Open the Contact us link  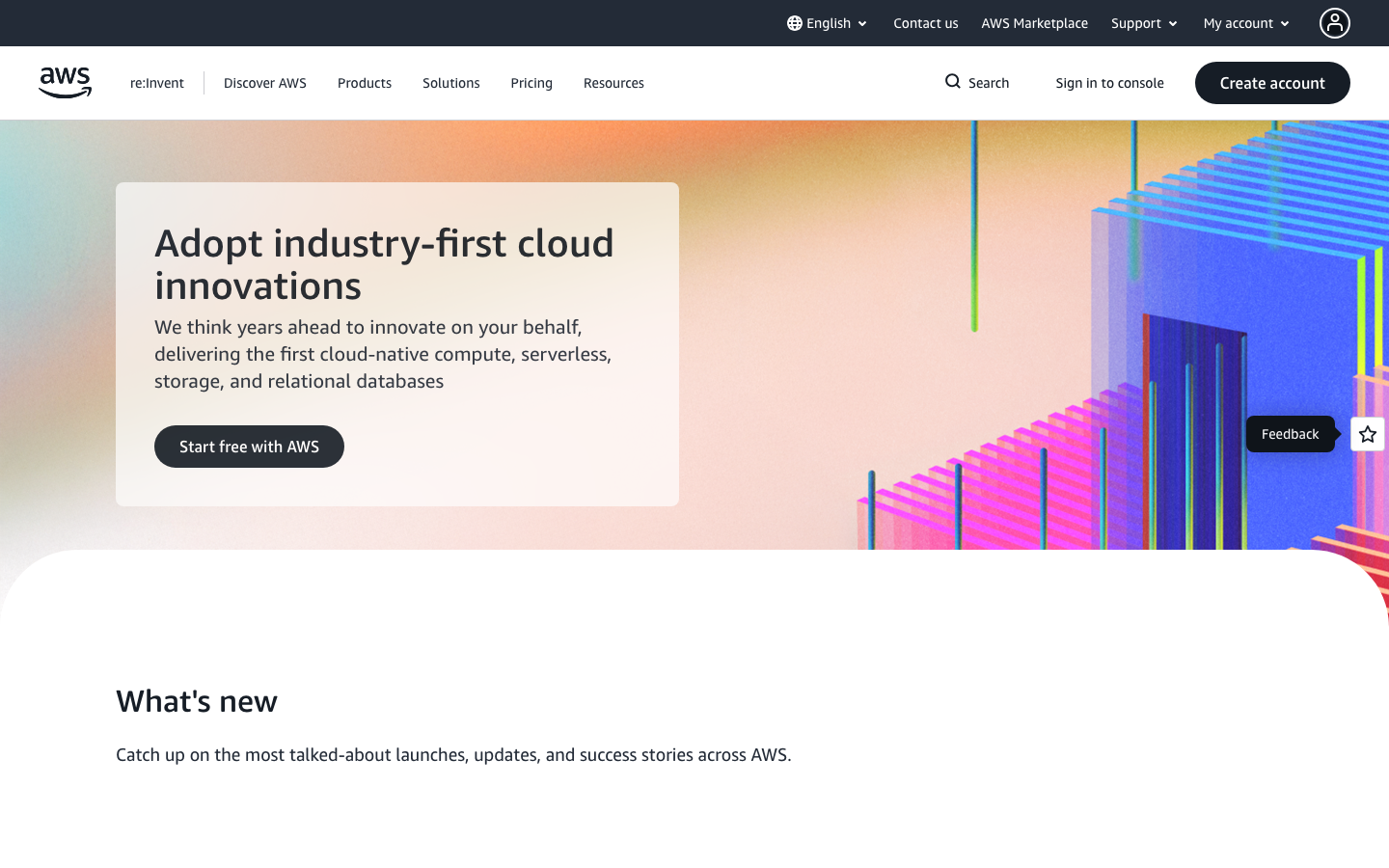pos(926,23)
